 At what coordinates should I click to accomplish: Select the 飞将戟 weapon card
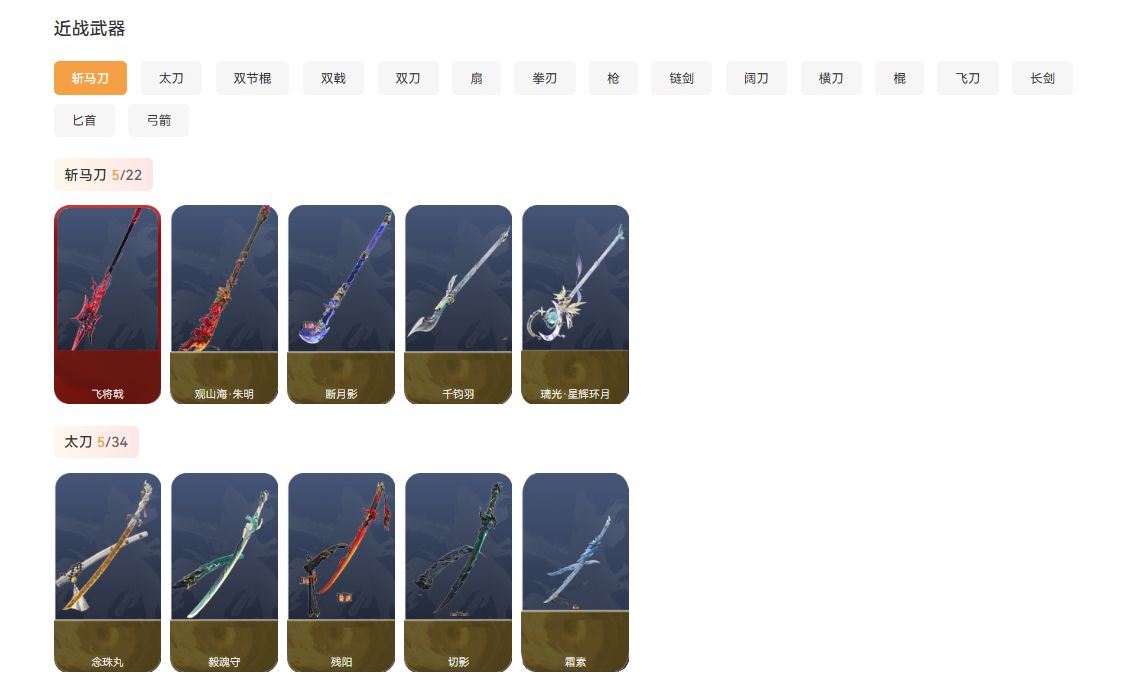[x=108, y=304]
